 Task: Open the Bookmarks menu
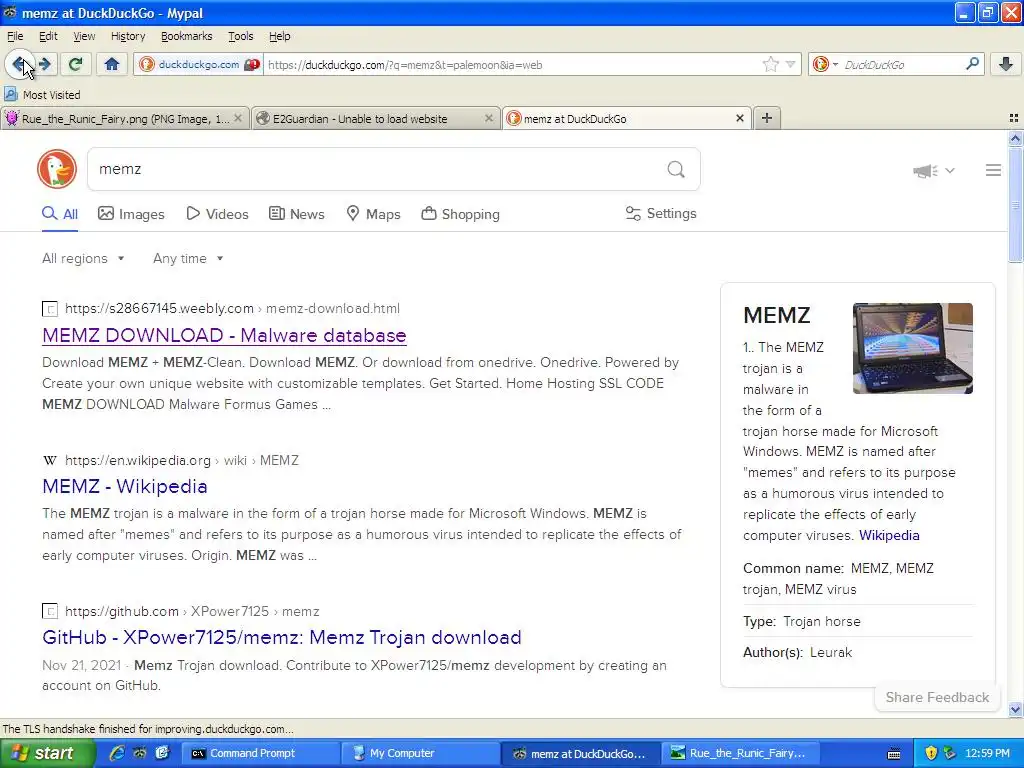(x=187, y=36)
